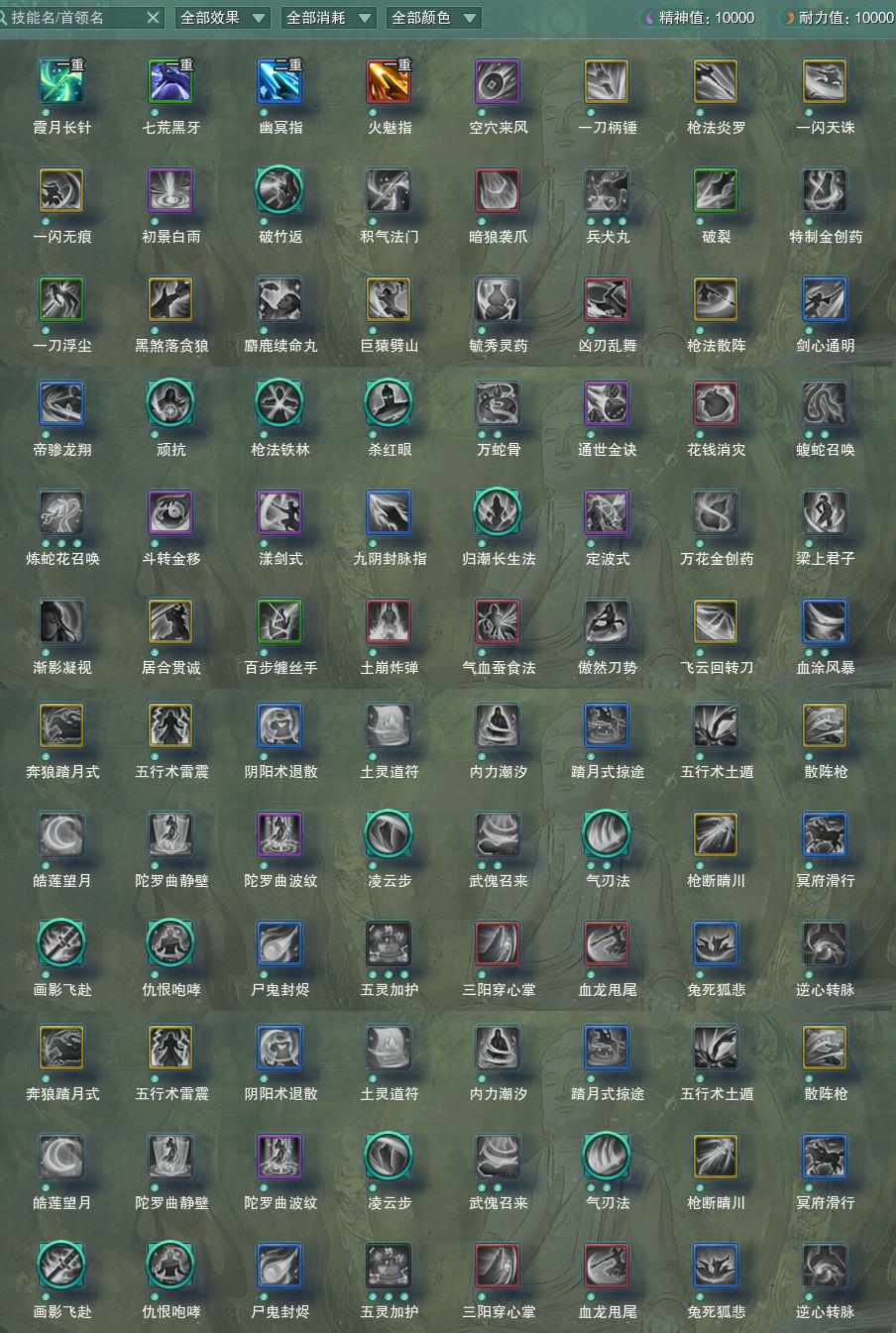
Task: Select the 火魅指 skill icon
Action: tap(389, 82)
